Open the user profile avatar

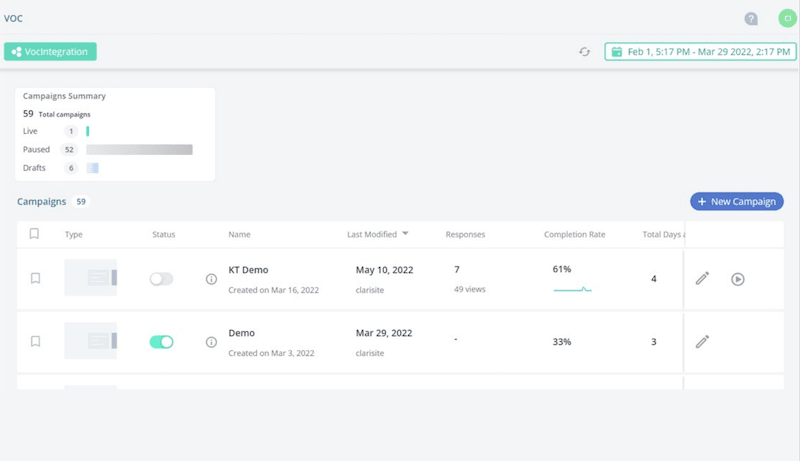pos(787,19)
